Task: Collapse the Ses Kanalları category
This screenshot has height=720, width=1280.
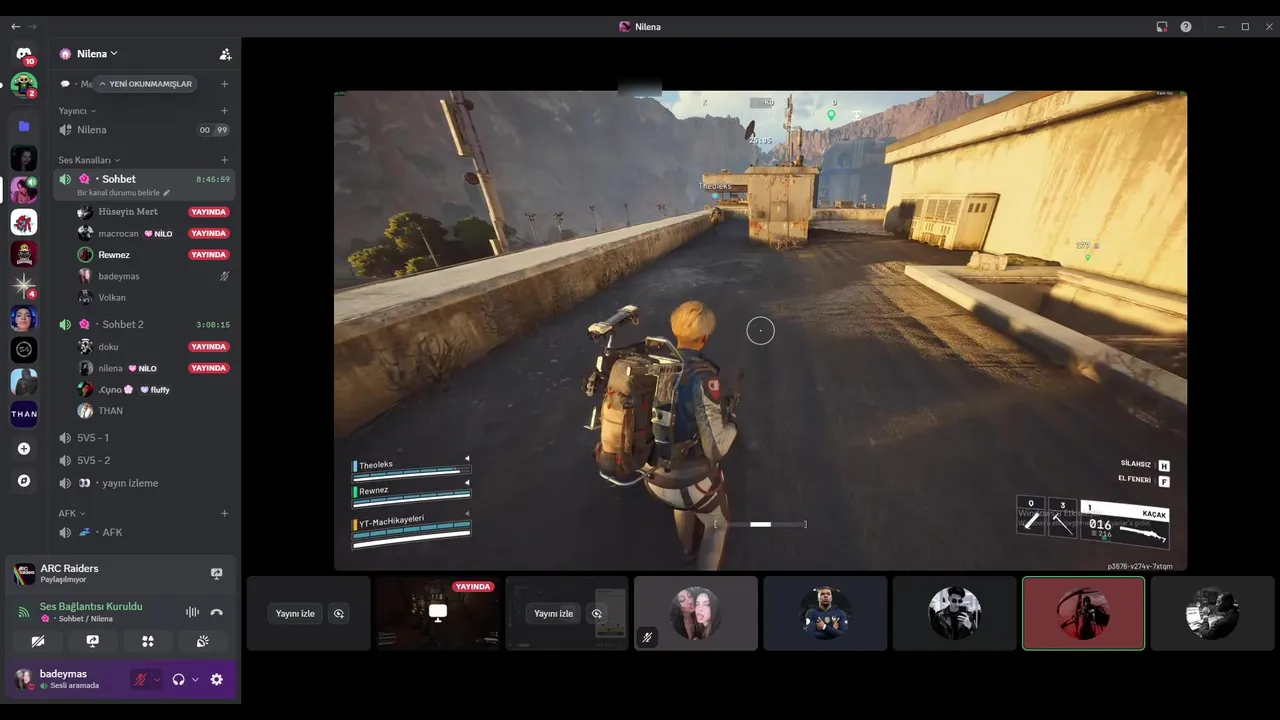Action: (89, 160)
